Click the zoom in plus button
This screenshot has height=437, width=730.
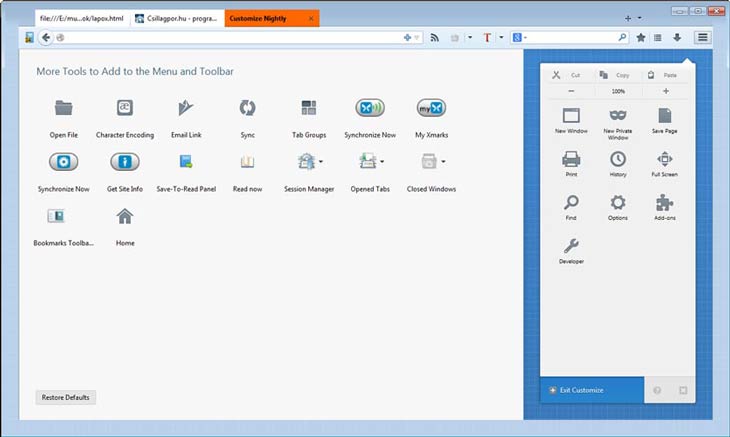[x=665, y=91]
